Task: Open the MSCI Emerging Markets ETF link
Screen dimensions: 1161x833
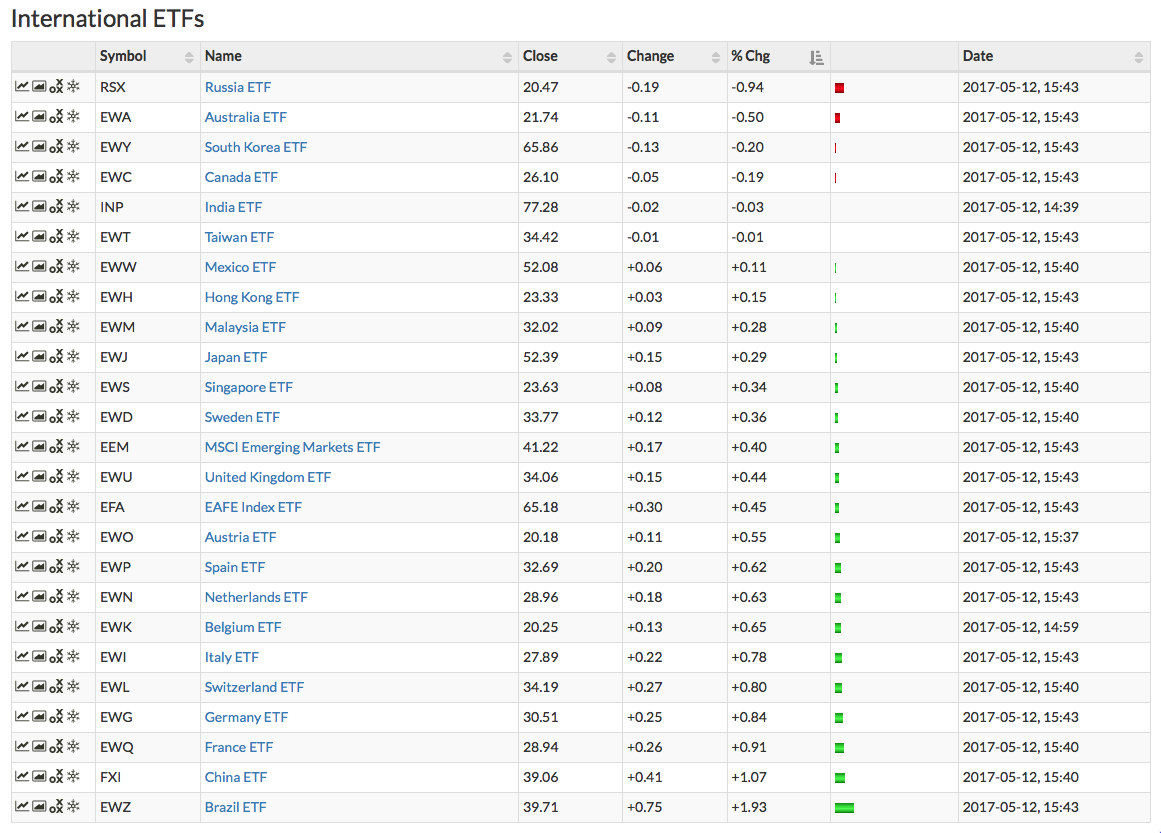Action: click(292, 447)
